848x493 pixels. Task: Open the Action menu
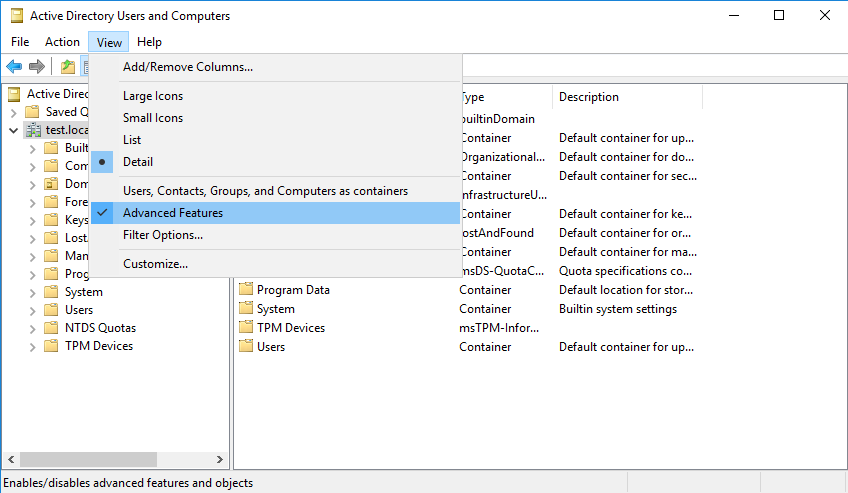62,42
